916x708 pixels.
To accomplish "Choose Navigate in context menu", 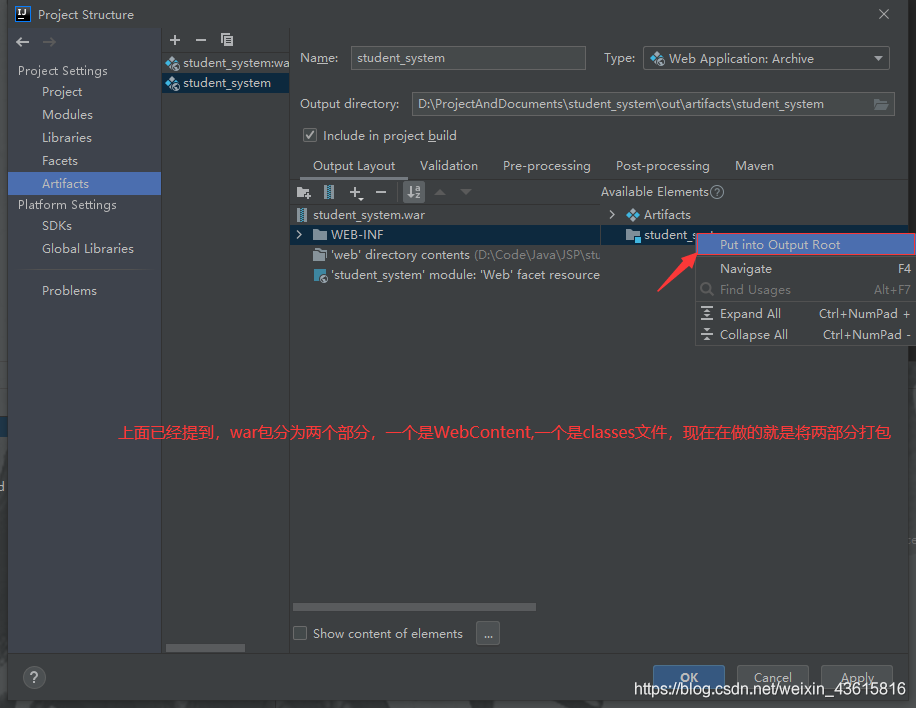I will click(x=806, y=269).
